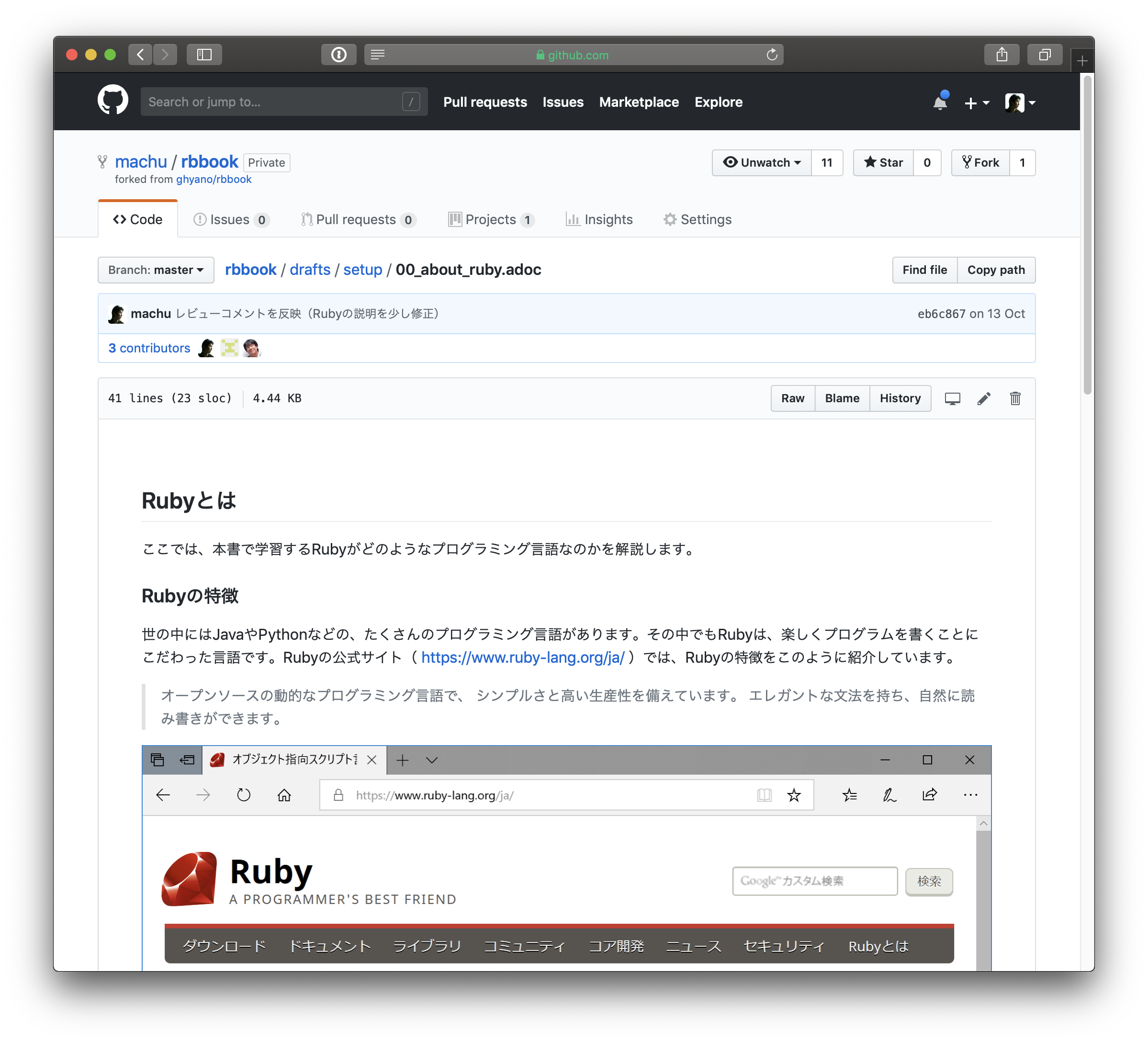Screen dimensions: 1148x1042
Task: Edit this file with pencil icon
Action: click(x=984, y=399)
